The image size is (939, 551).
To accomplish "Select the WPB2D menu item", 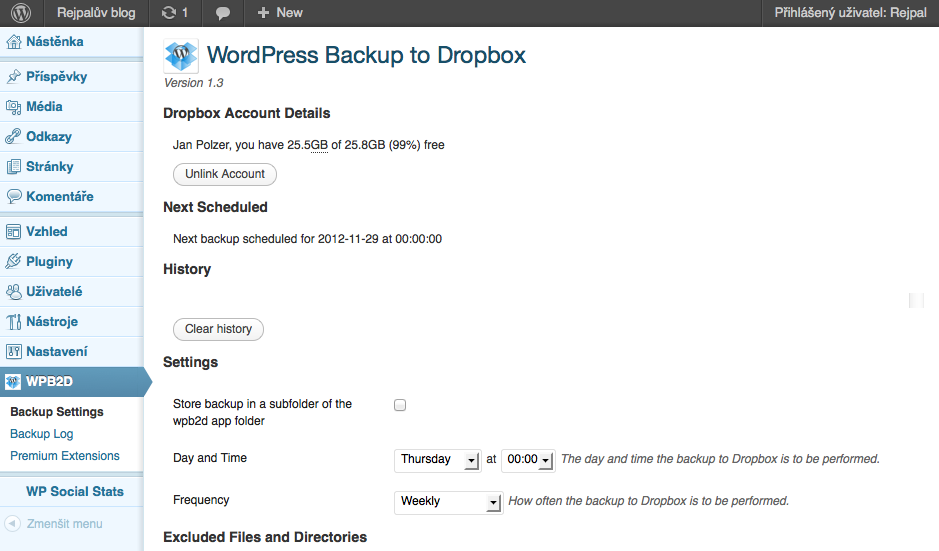I will coord(72,382).
